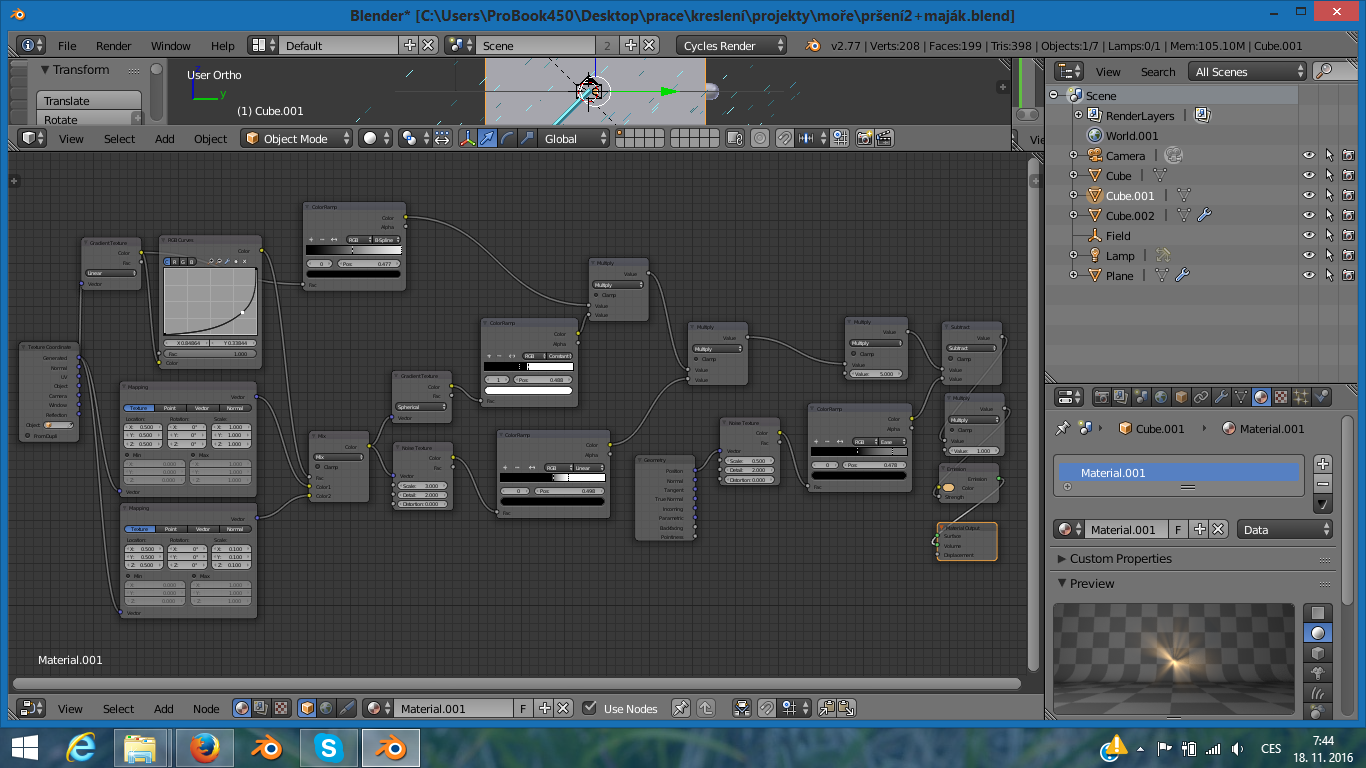Select the cube preview shape
The image size is (1366, 768).
[1318, 653]
